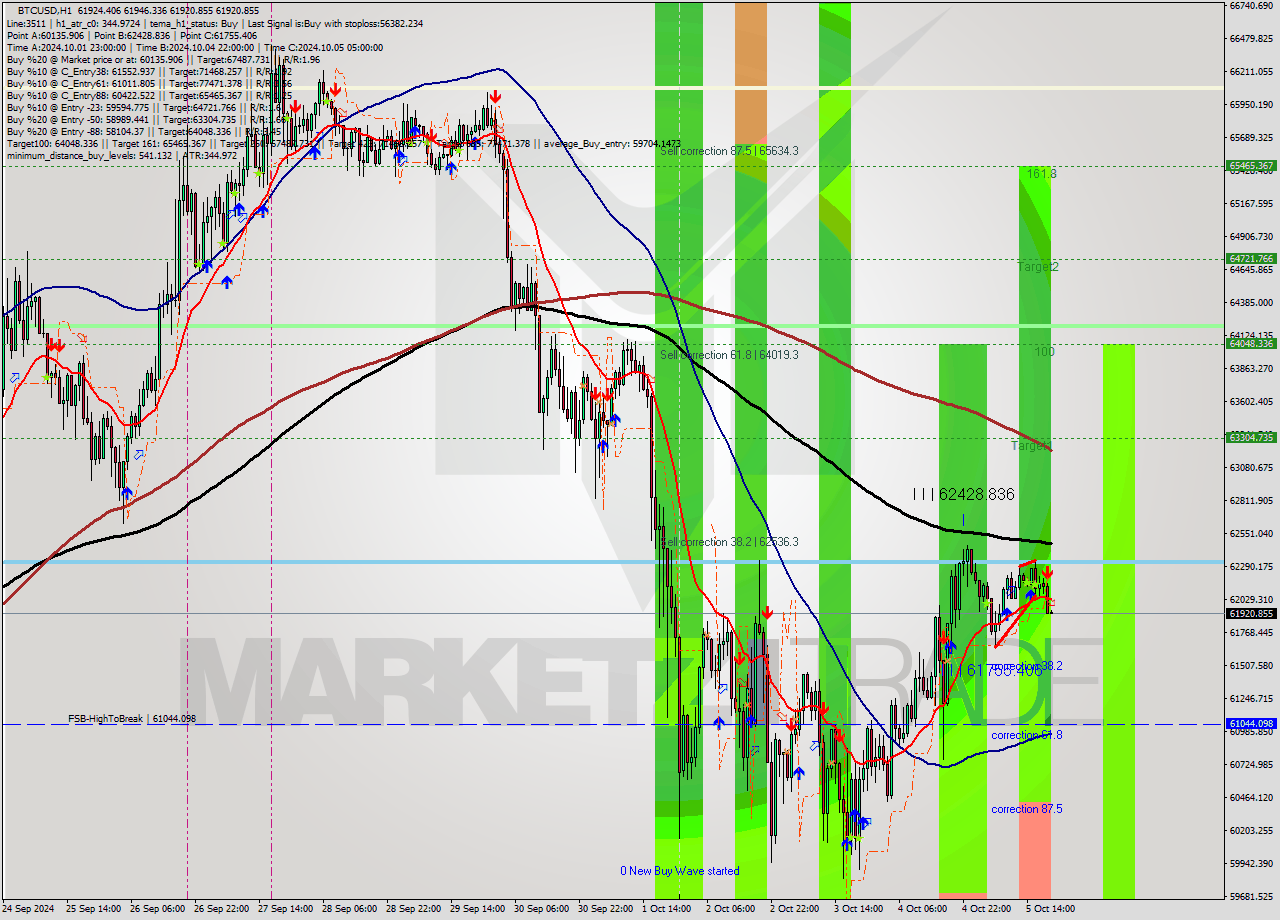Select the '27 Sep 14:00' time axis label
This screenshot has width=1280, height=920.
[286, 909]
